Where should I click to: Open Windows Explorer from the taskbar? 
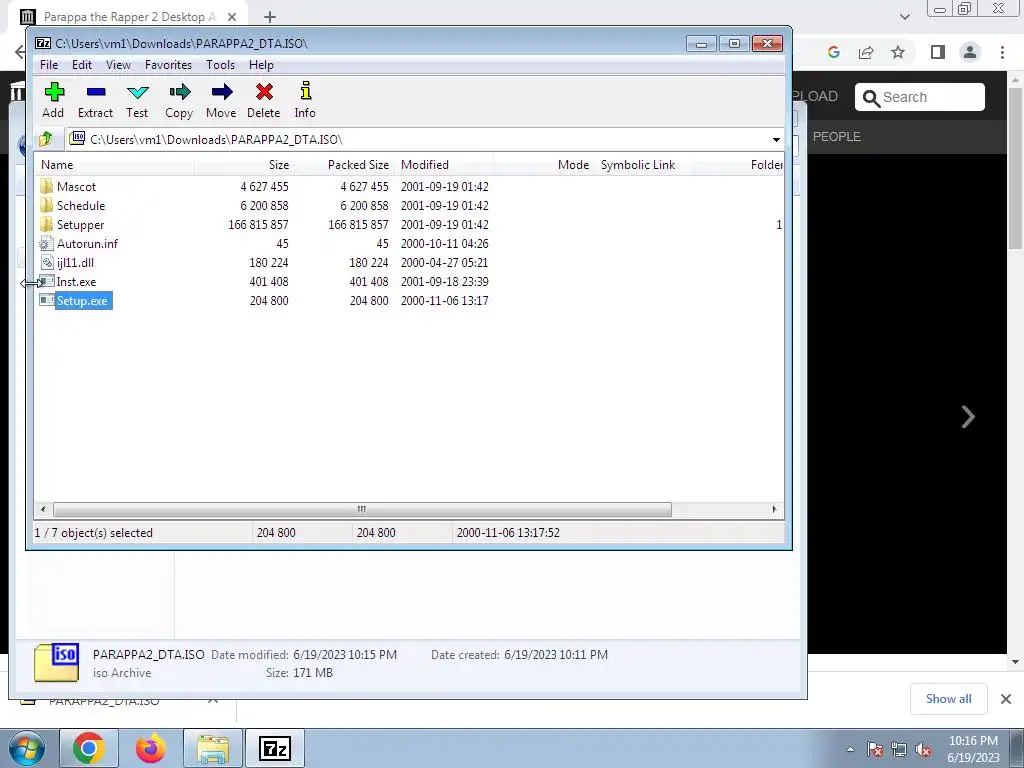213,748
